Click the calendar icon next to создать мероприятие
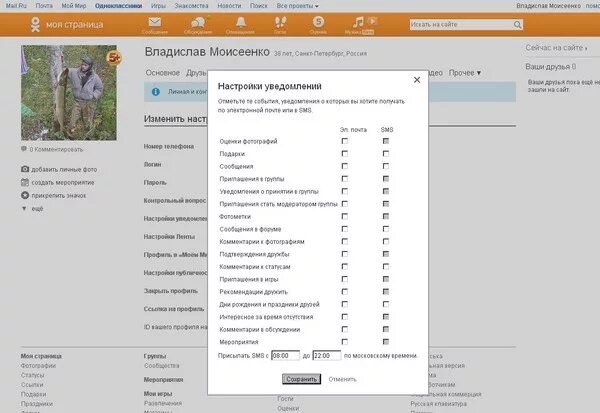 [x=25, y=182]
